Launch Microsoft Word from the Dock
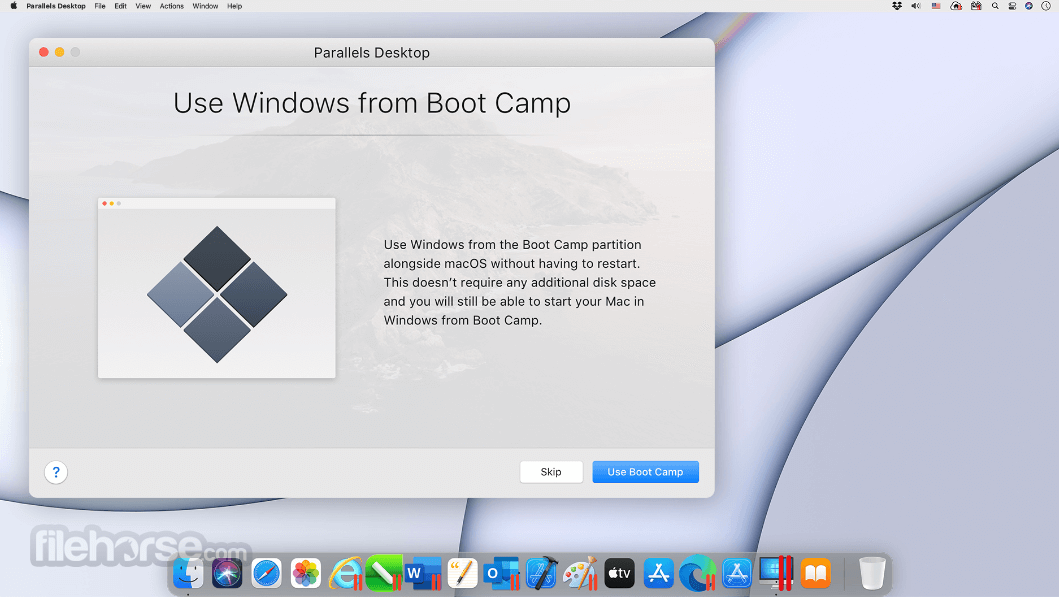The height and width of the screenshot is (597, 1059). [x=423, y=573]
